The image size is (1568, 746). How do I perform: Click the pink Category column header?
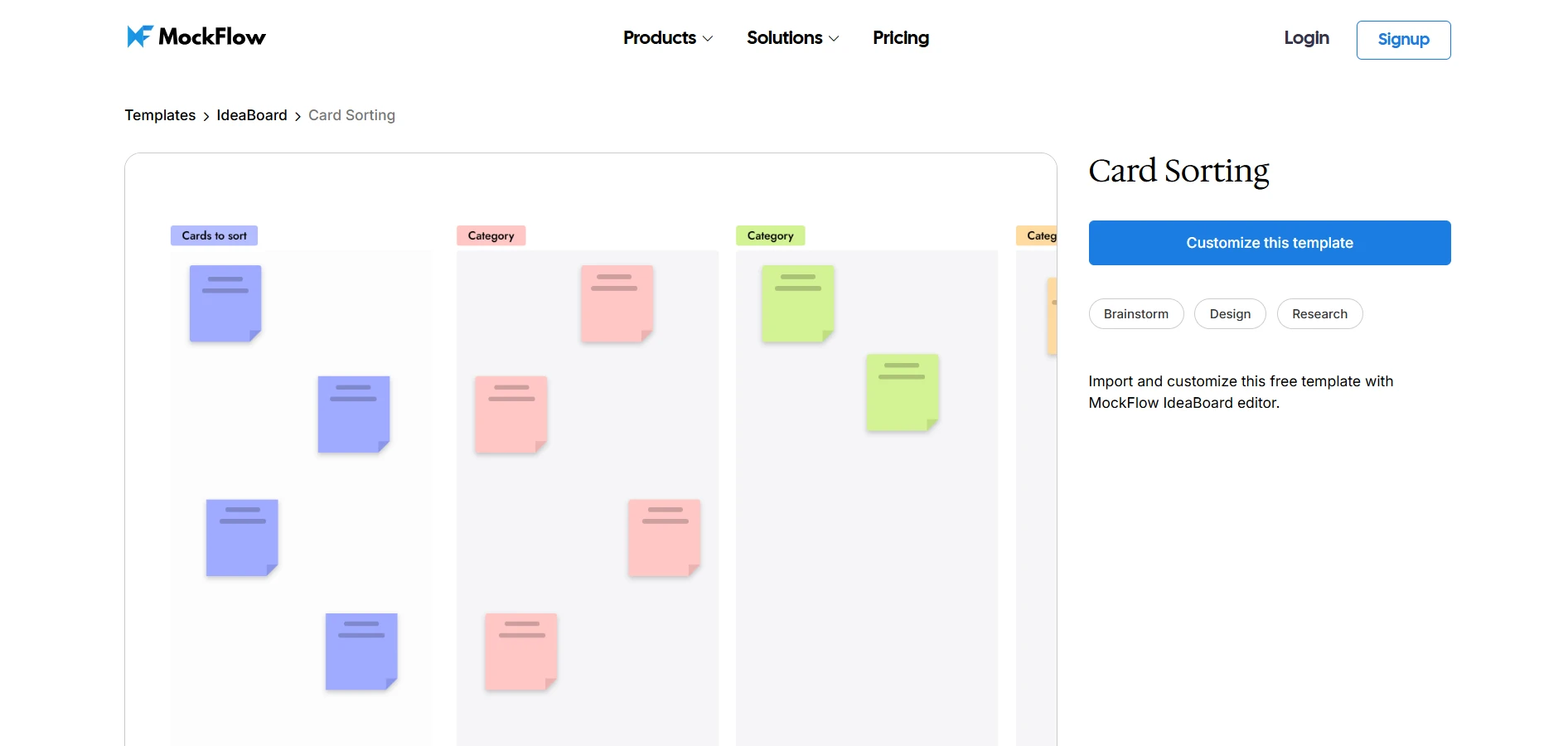coord(491,235)
